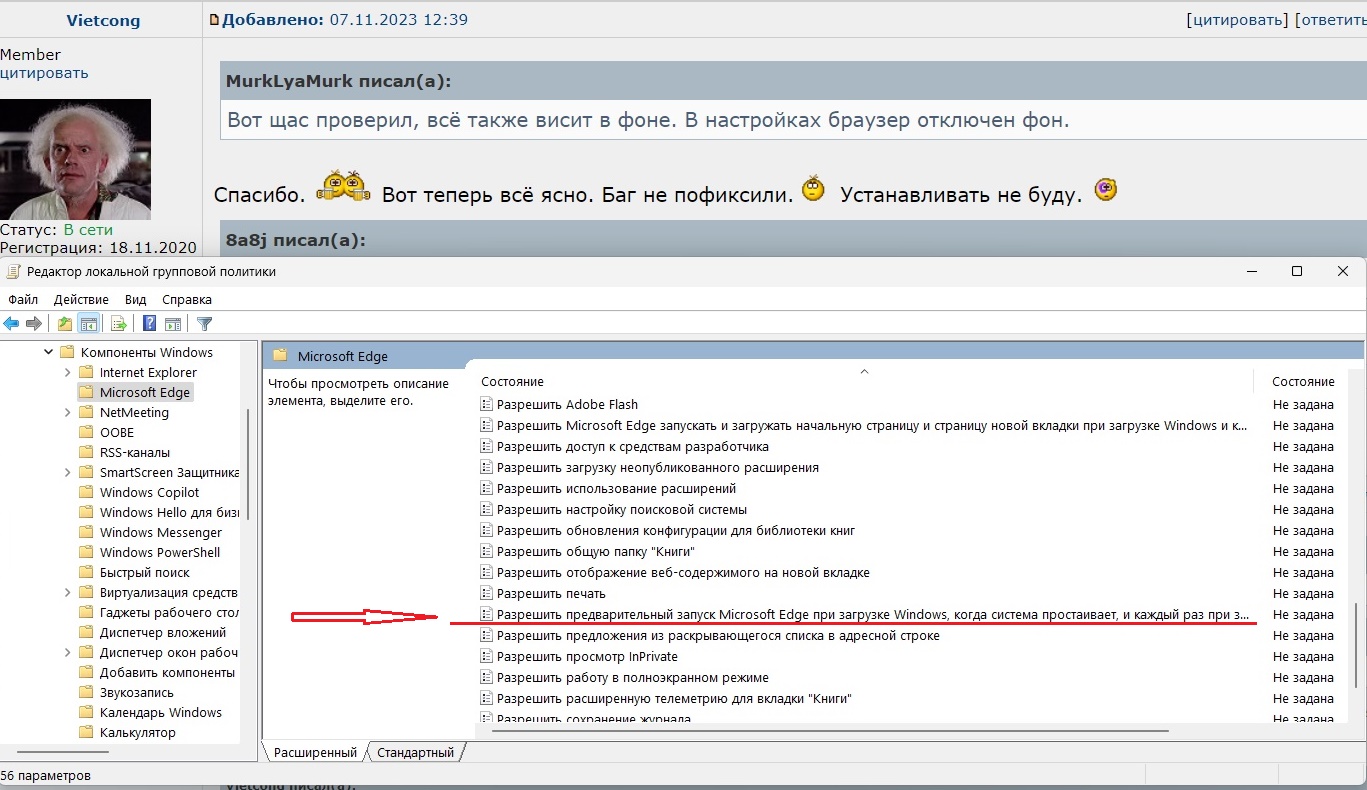The width and height of the screenshot is (1367, 790).
Task: Sort by Состояние header above Не задана values
Action: [1303, 382]
